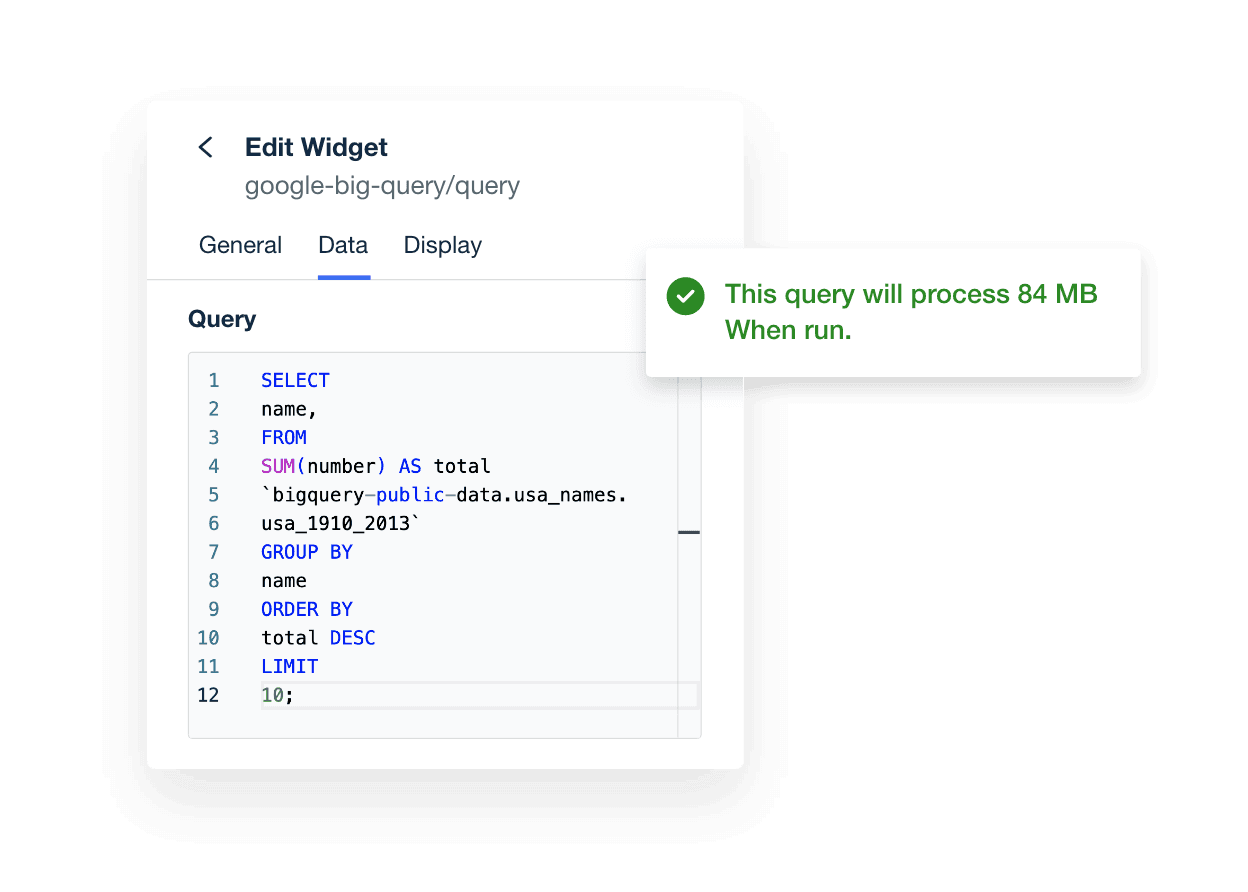Screen dimensions: 1248x892
Task: Click the SUM function on line 4
Action: tap(276, 466)
